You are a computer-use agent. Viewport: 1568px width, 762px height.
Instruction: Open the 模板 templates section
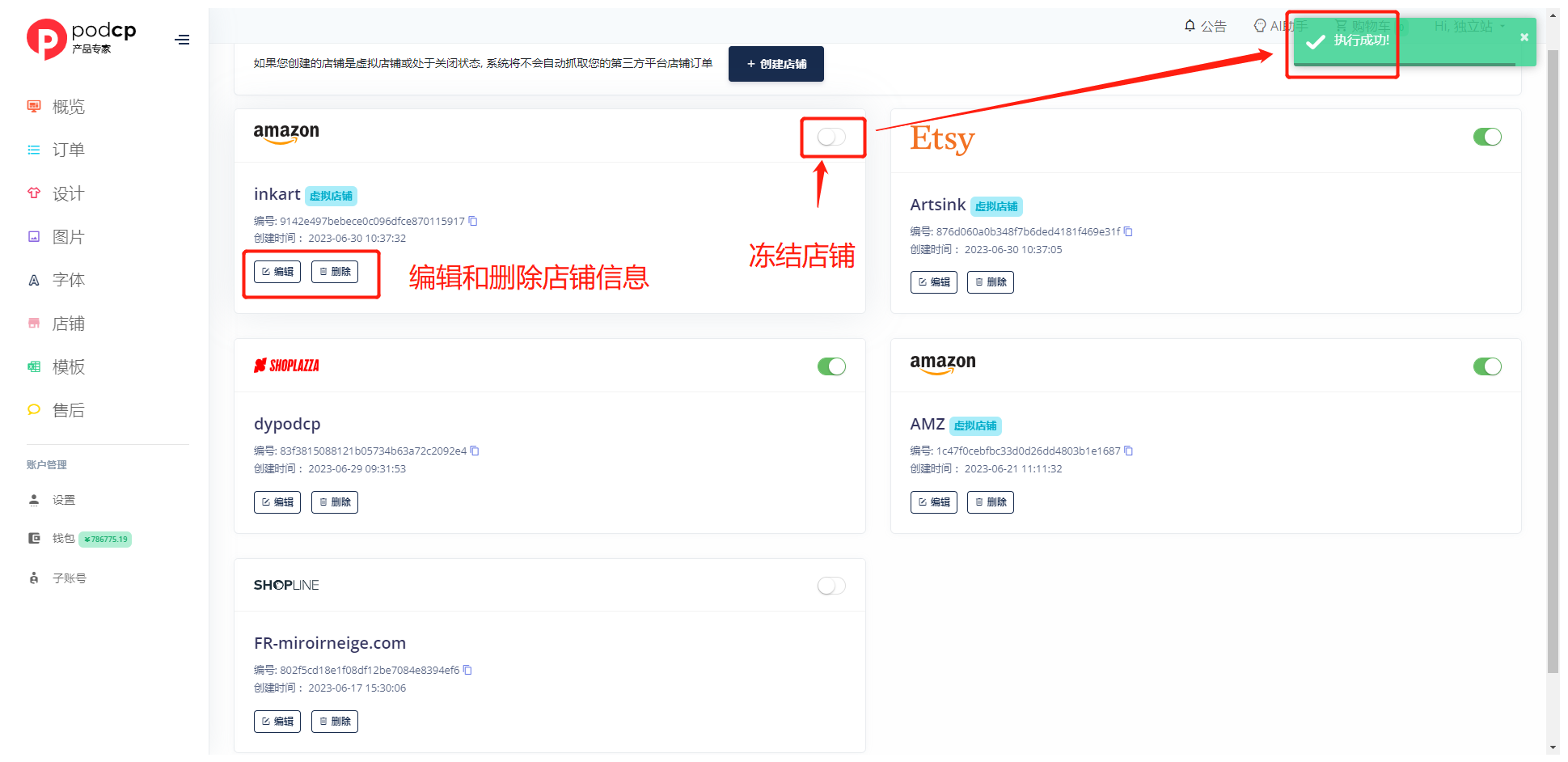[57, 366]
